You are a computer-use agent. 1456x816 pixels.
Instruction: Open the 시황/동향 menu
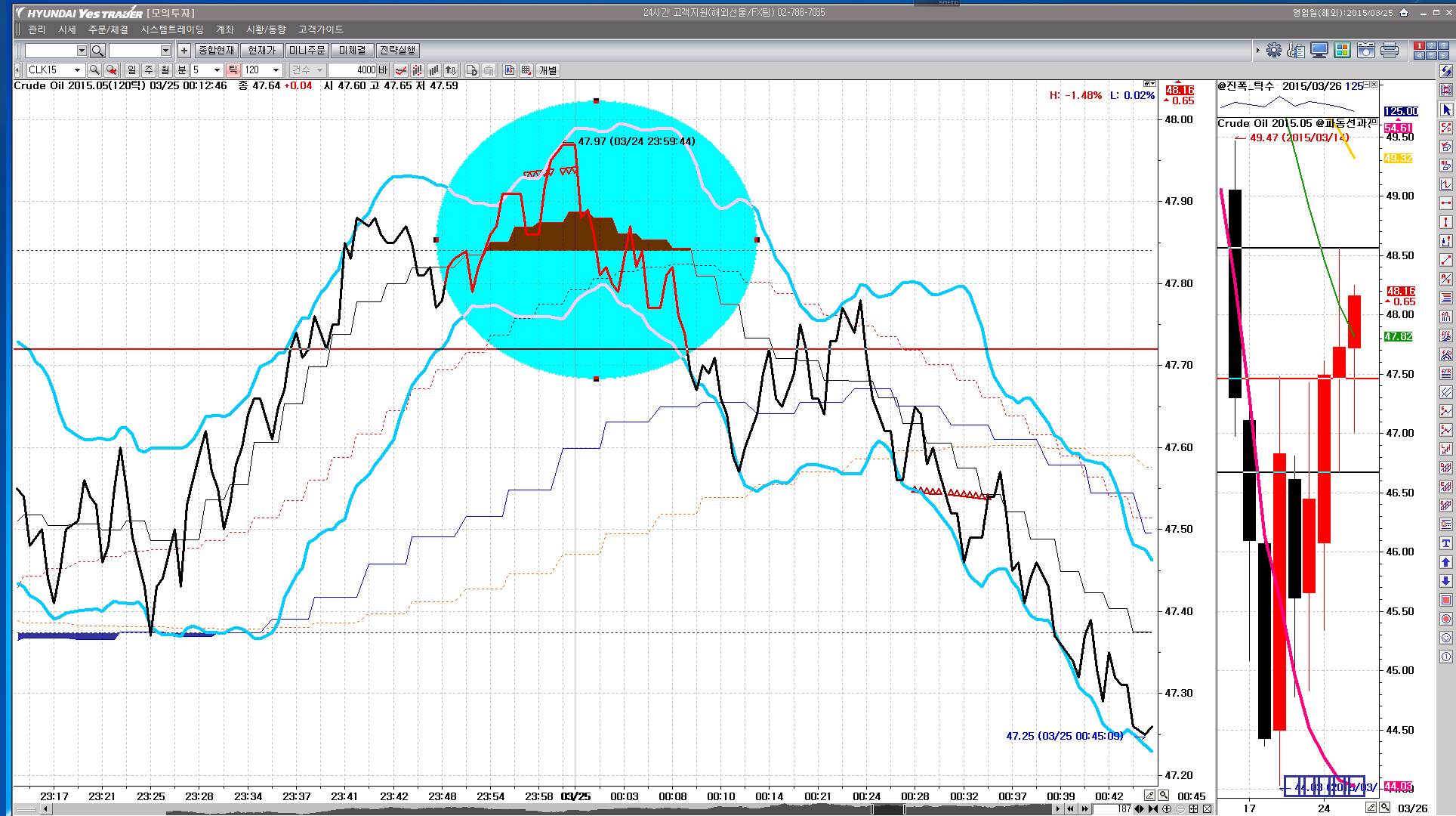(266, 29)
